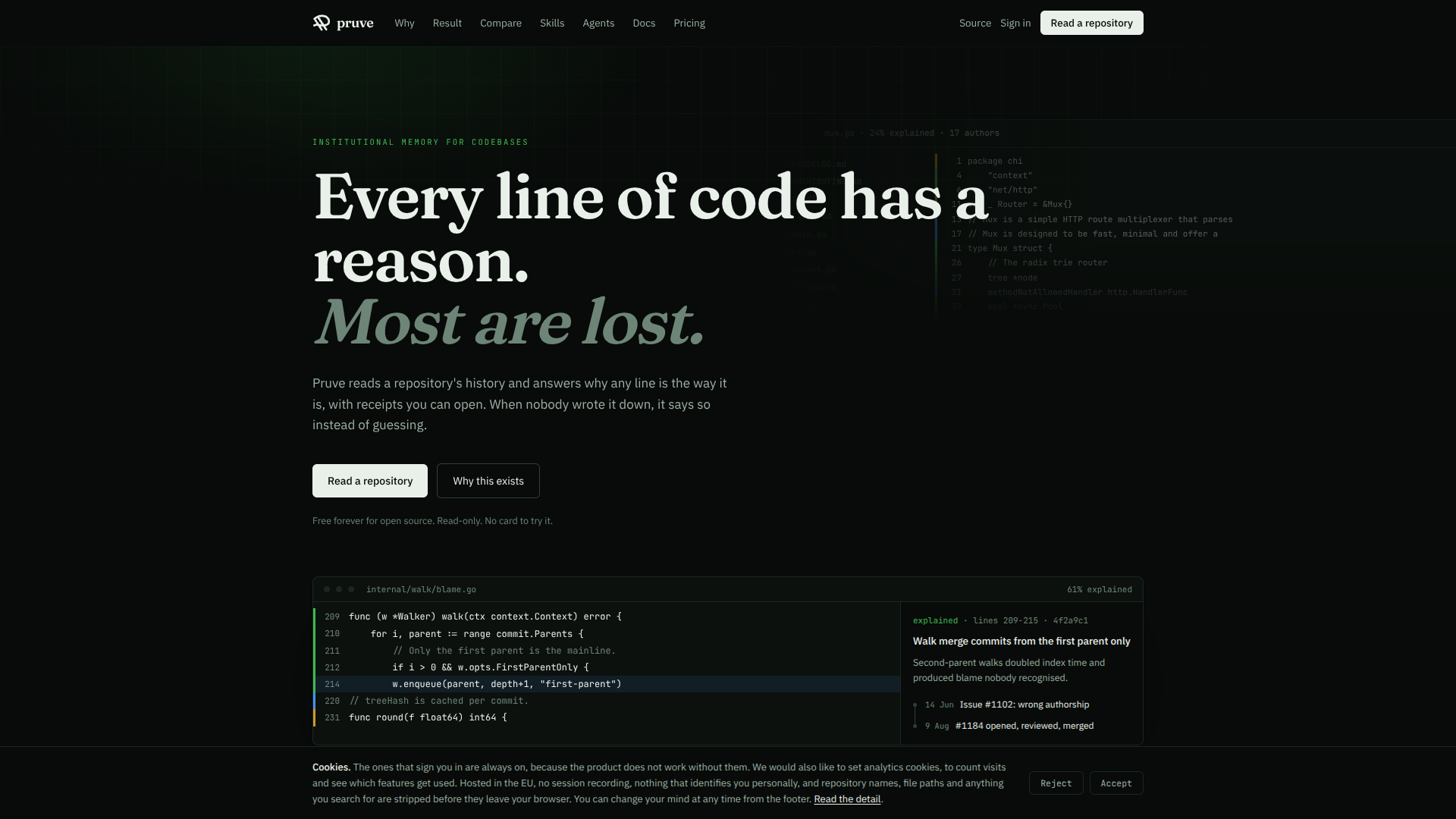The height and width of the screenshot is (819, 1456).
Task: Select line 212 FirstParentOnly condition
Action: [607, 667]
